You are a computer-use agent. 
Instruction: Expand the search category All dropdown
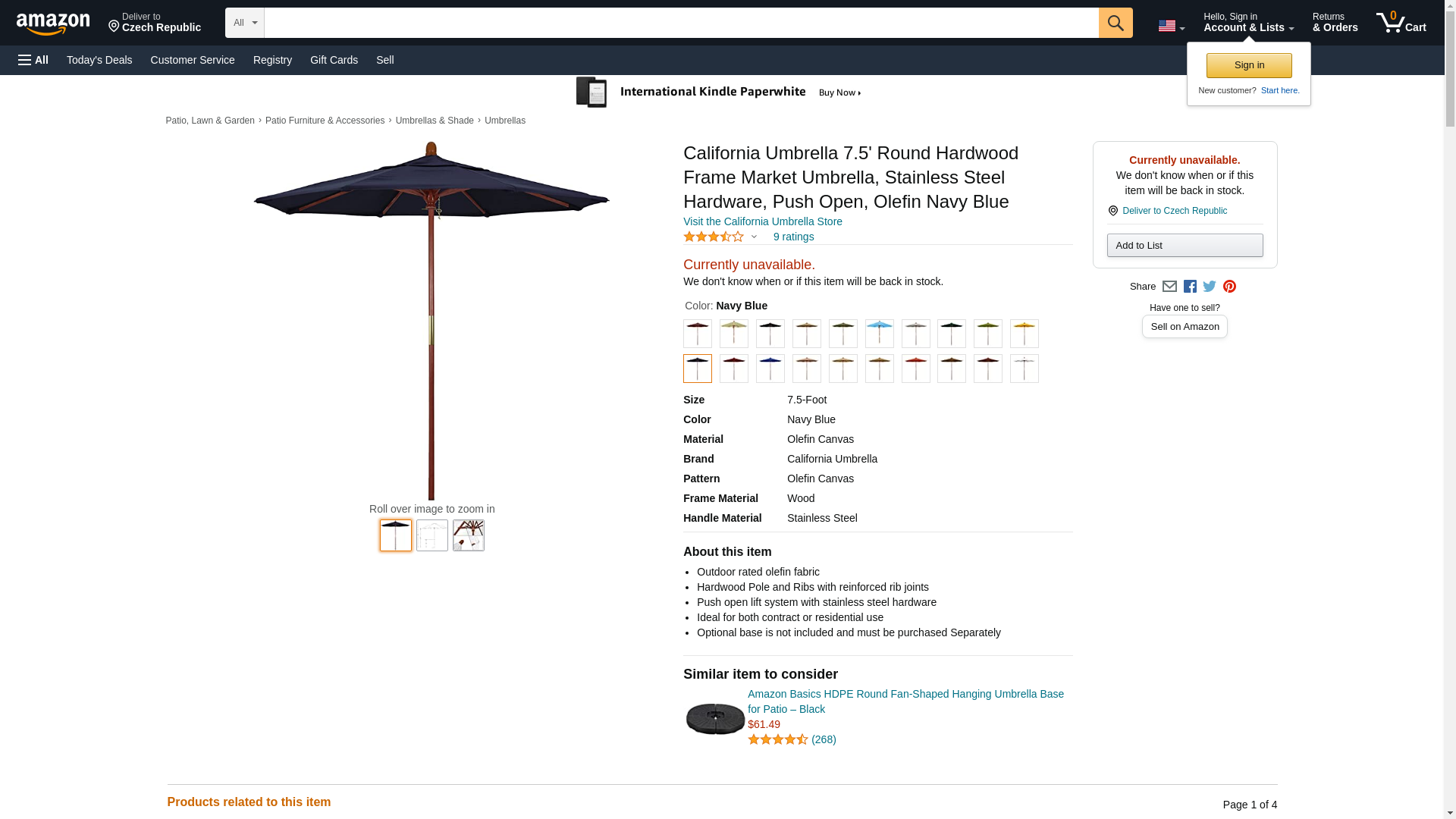point(244,23)
